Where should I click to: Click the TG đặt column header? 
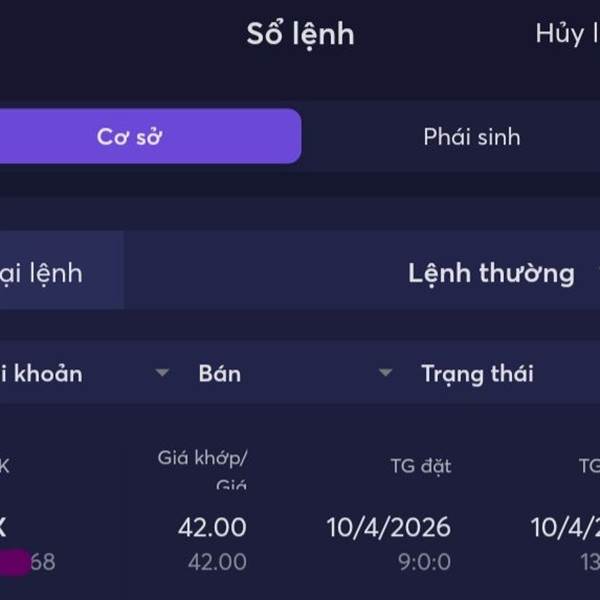420,465
